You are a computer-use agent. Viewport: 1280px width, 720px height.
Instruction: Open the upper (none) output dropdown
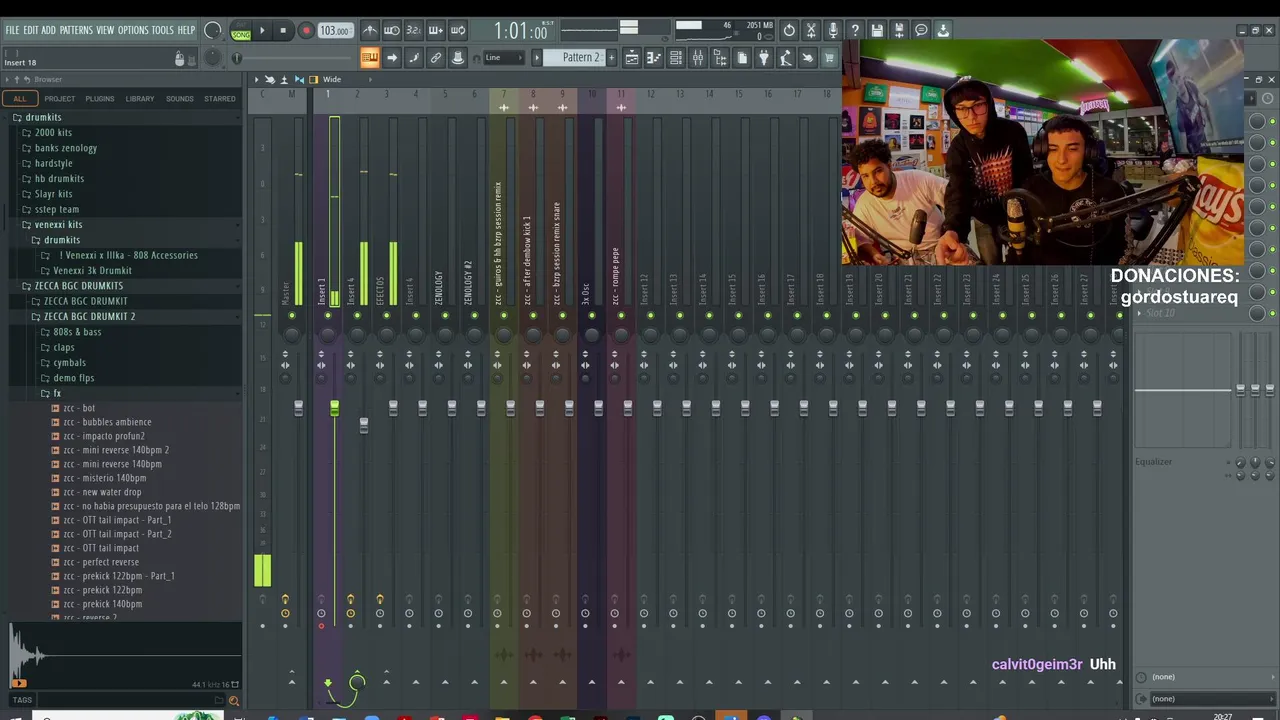(x=1205, y=677)
